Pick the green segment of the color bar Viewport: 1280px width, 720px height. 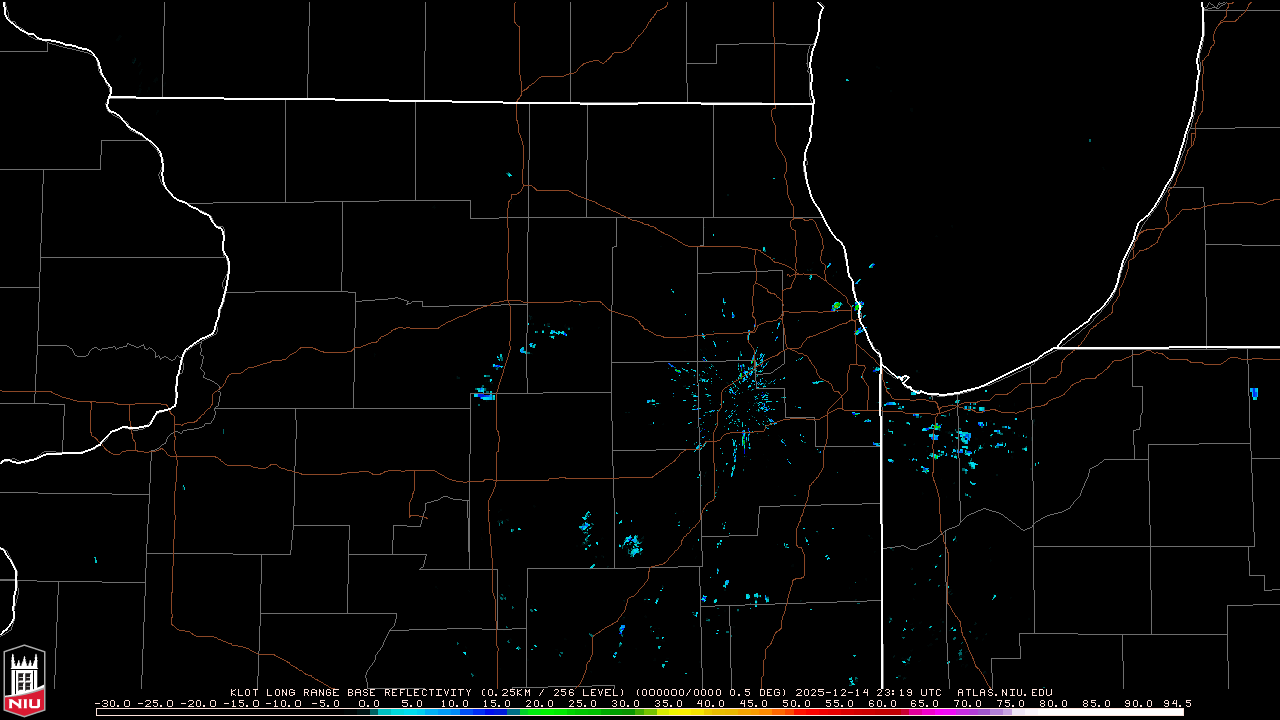coord(560,712)
